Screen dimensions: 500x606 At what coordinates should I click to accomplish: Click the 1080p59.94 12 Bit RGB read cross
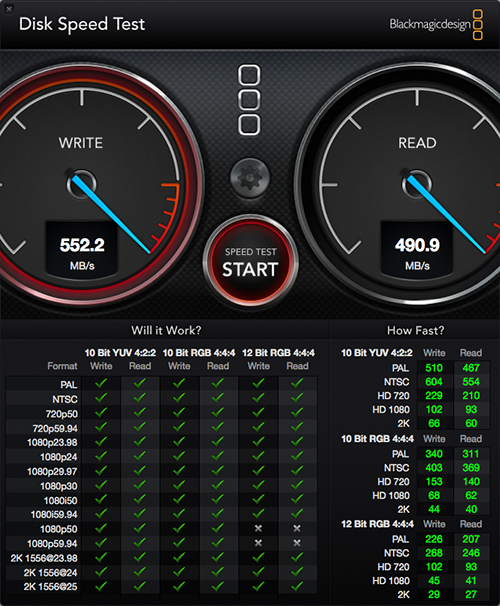(297, 543)
